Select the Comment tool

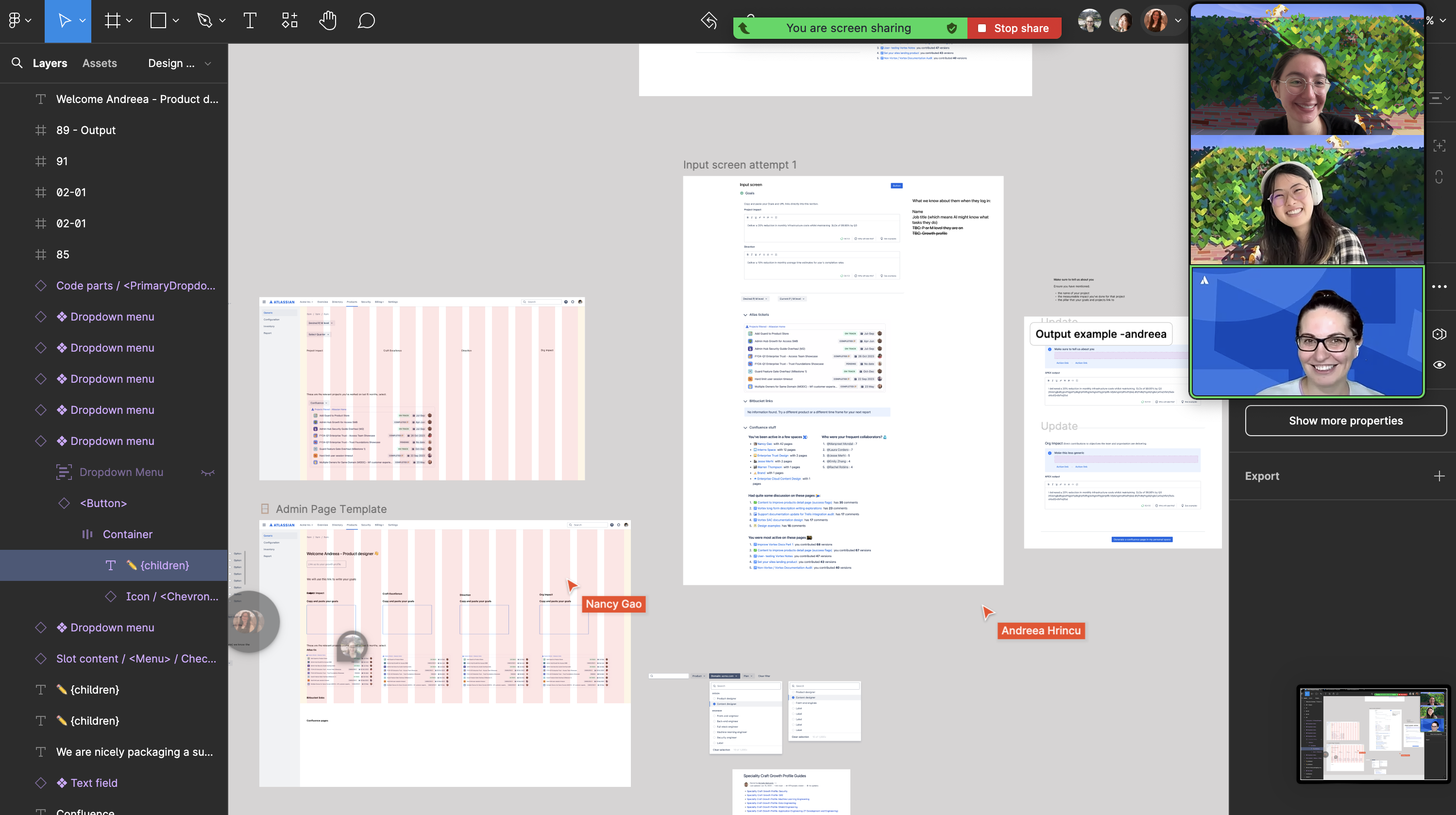[x=366, y=21]
